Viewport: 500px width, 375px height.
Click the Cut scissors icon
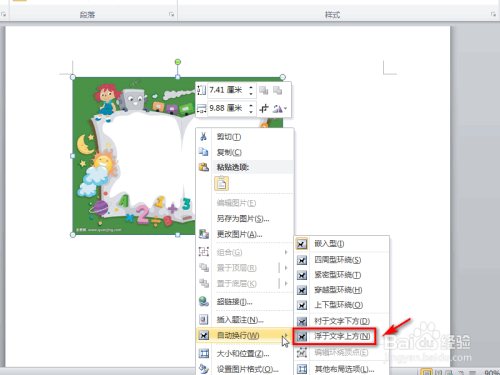tap(203, 136)
